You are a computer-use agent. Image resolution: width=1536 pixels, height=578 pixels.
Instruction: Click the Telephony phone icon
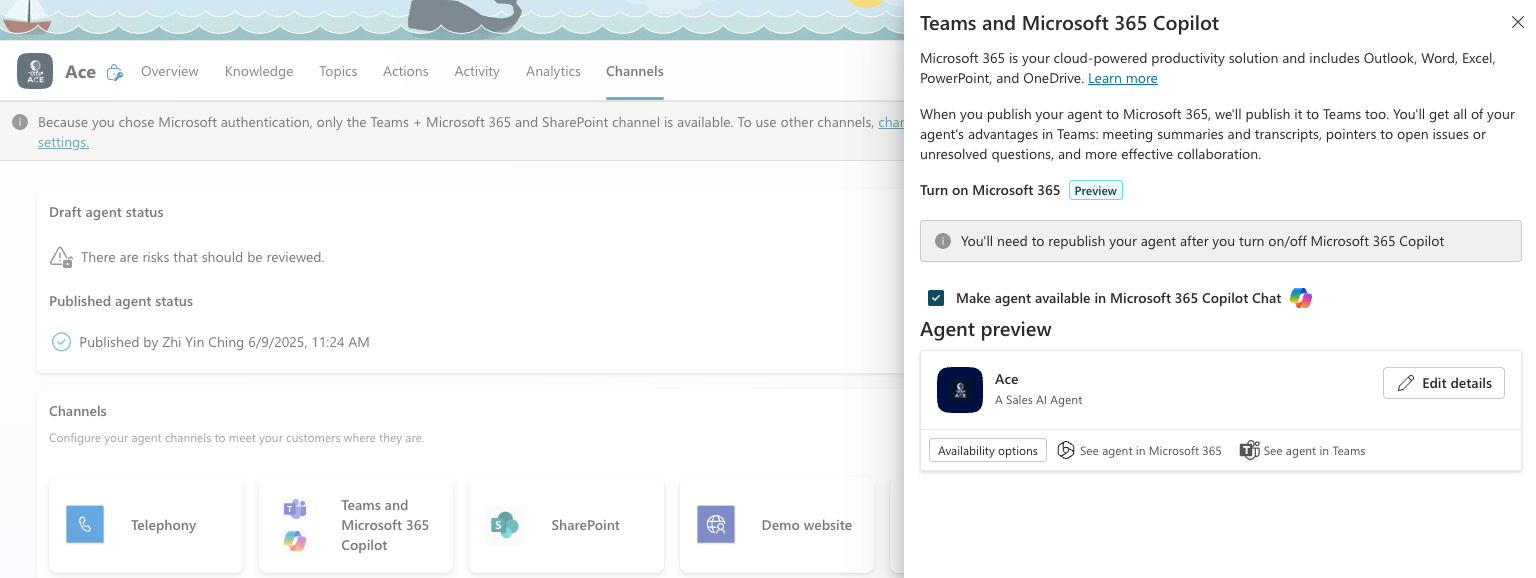coord(85,524)
